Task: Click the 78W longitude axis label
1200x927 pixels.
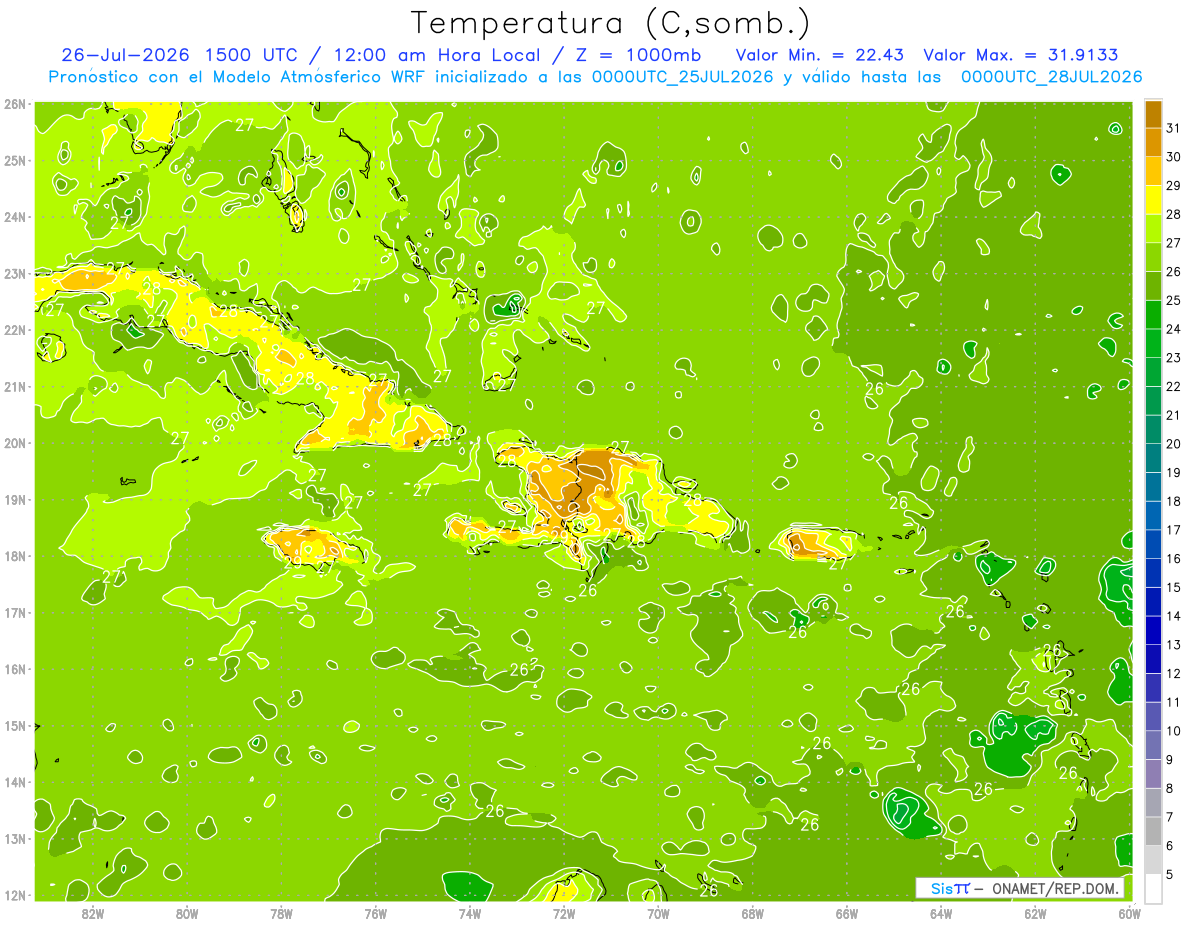Action: [281, 913]
